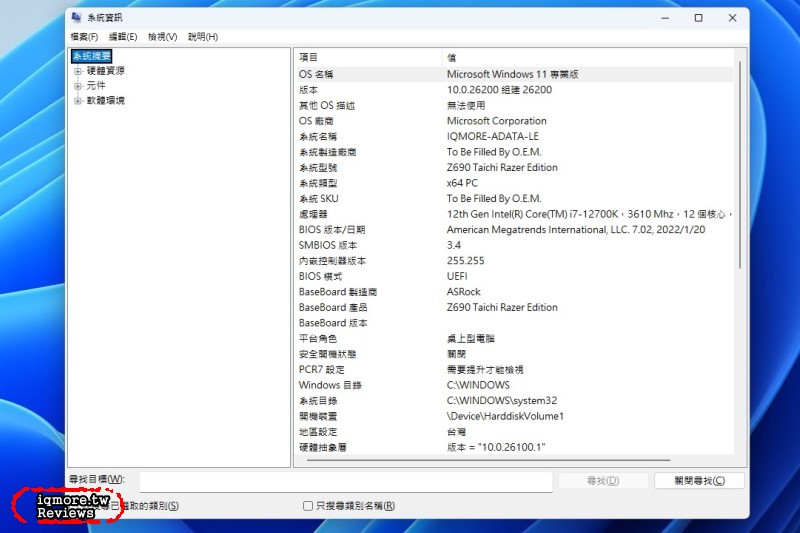
Task: Select the value x64 PC
Action: click(462, 183)
